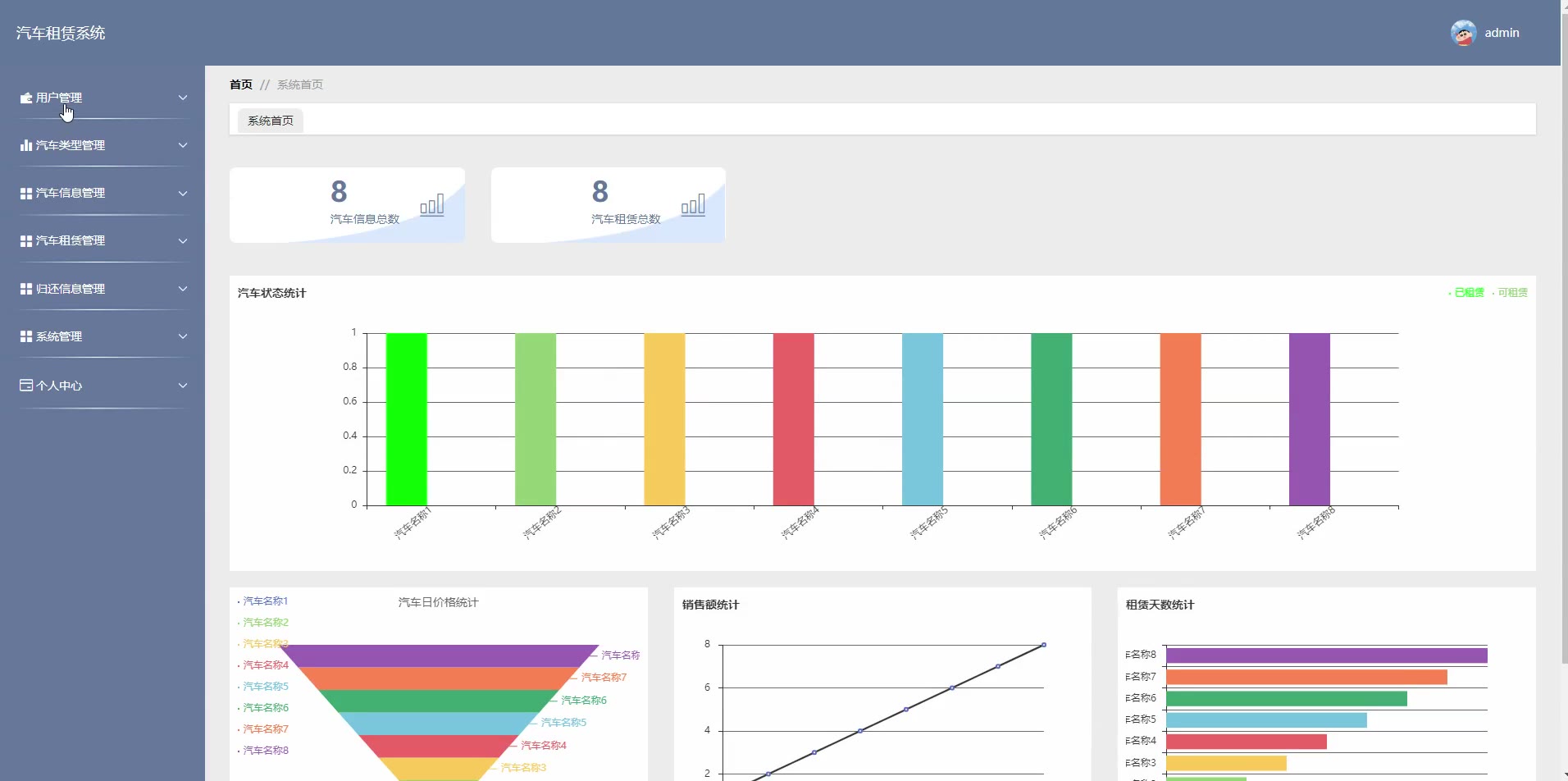The image size is (1568, 781).
Task: Click the 汽车信息管理 grid icon
Action: tap(26, 193)
